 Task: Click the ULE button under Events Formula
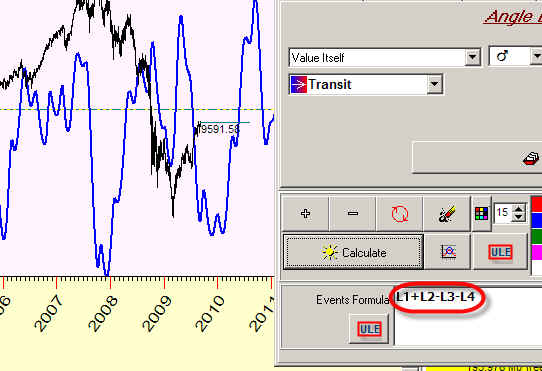click(x=370, y=329)
